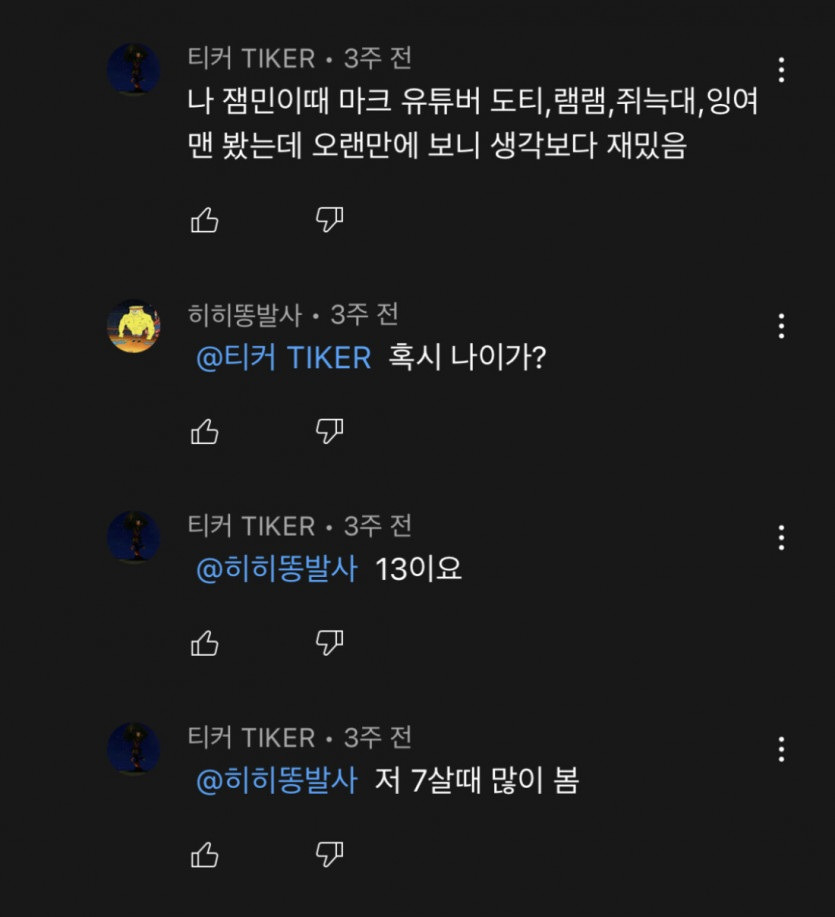Dislike 히히똥발사's '혹시 나이가?' reply
The image size is (835, 917).
tap(329, 431)
